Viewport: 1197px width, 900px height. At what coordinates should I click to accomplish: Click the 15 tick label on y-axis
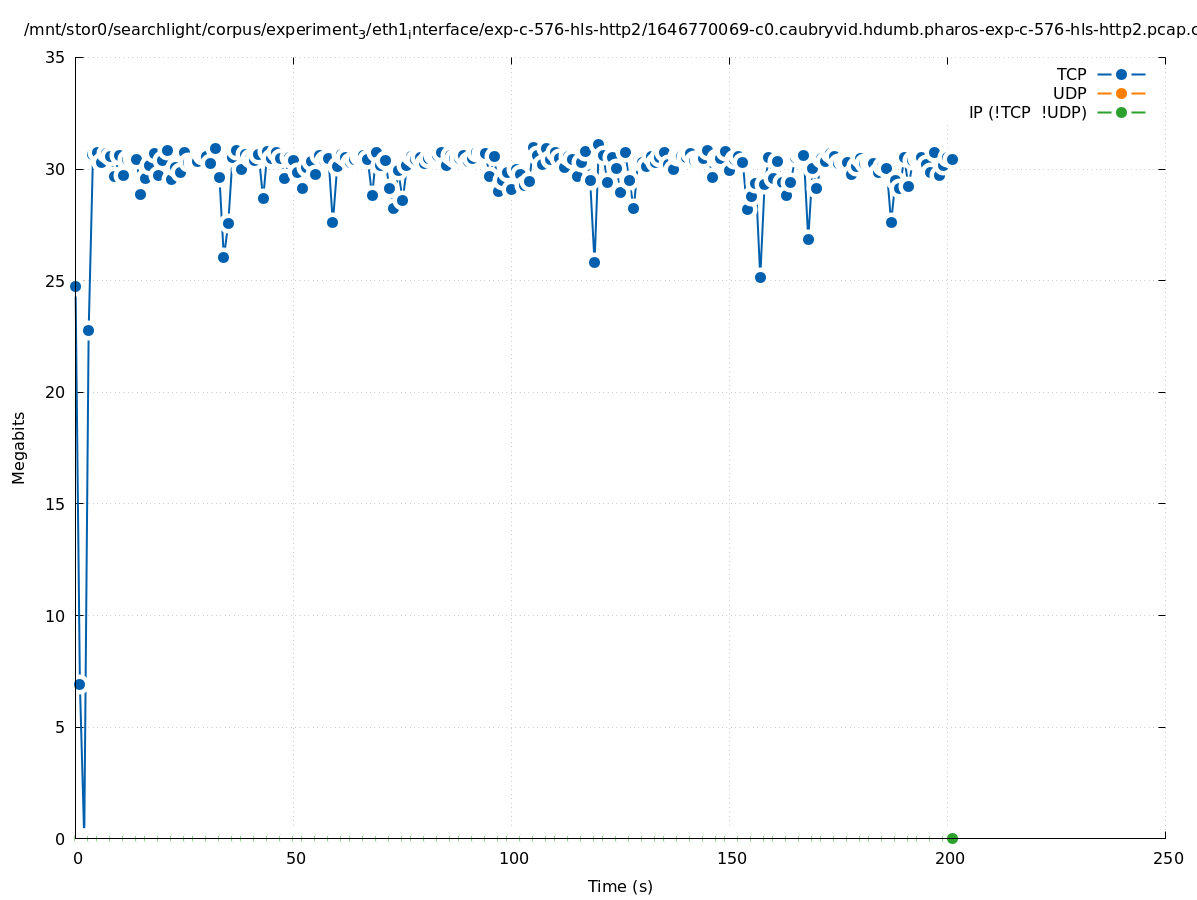[x=55, y=504]
